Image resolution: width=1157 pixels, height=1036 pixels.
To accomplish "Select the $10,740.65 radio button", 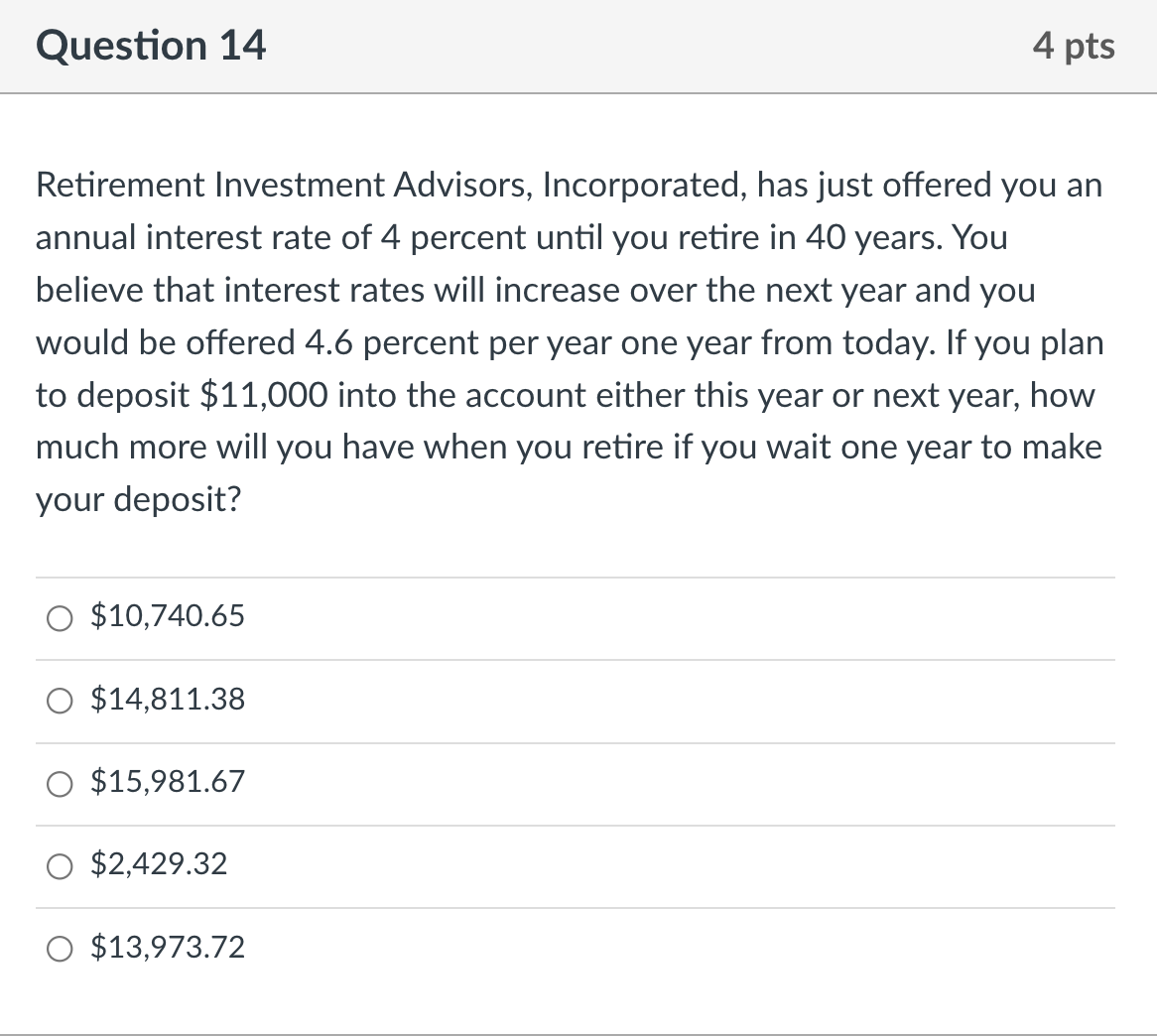I will coord(60,617).
